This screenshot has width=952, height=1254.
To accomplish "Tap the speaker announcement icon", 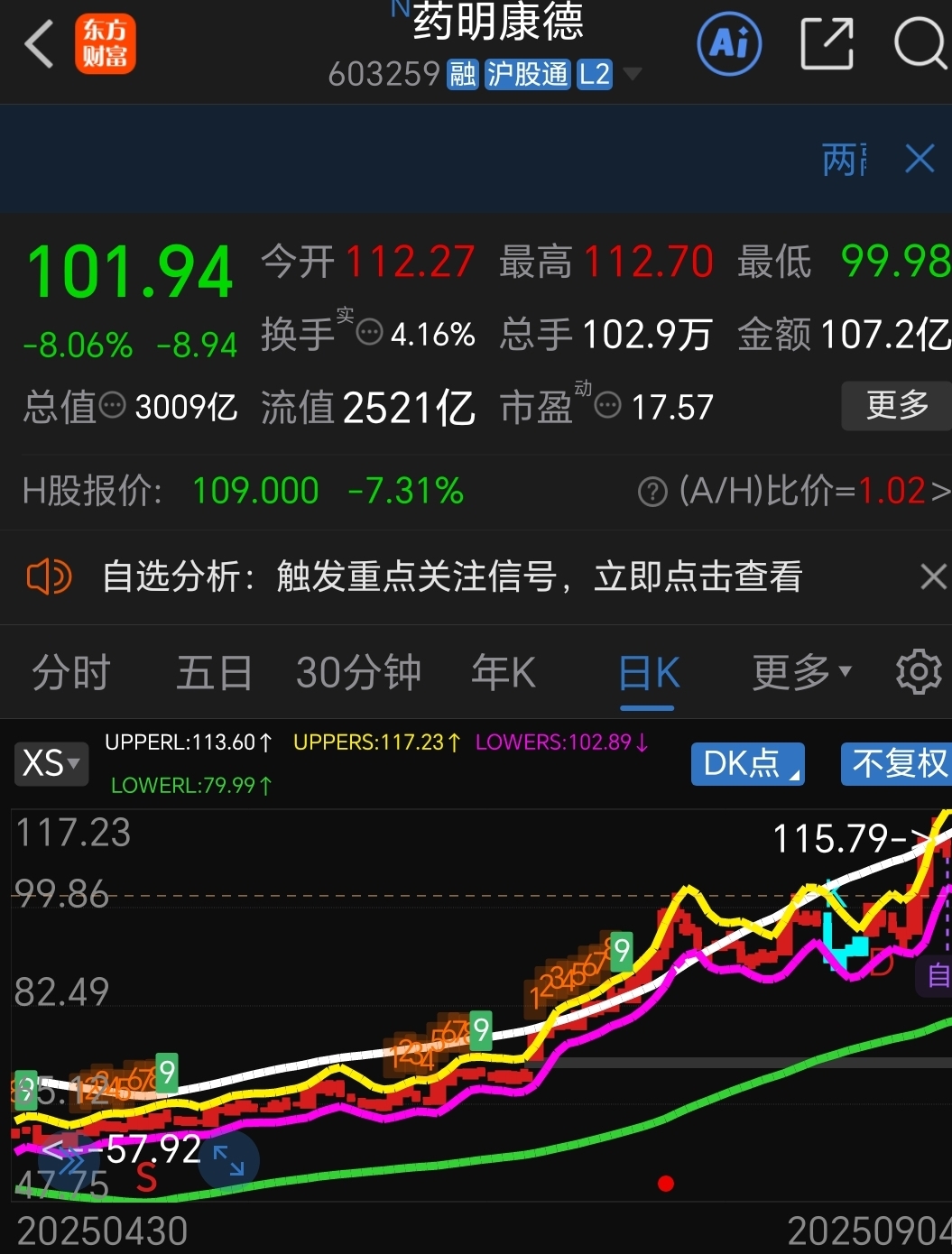I will pos(49,576).
